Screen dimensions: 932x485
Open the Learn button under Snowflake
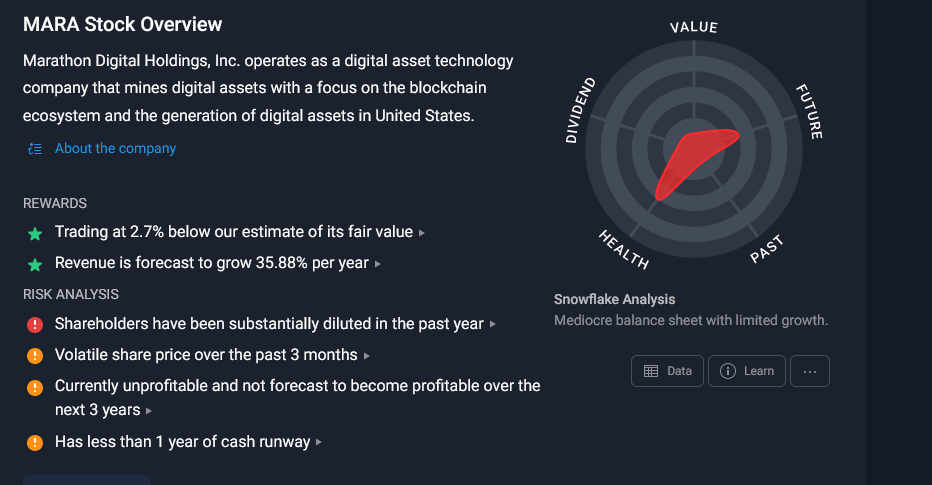(x=747, y=371)
